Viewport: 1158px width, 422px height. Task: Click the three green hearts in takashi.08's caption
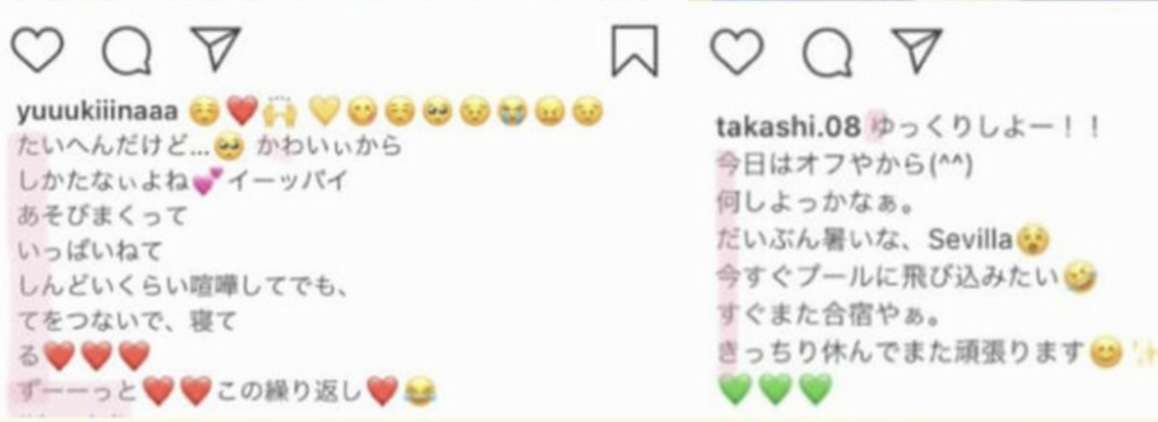click(x=775, y=389)
